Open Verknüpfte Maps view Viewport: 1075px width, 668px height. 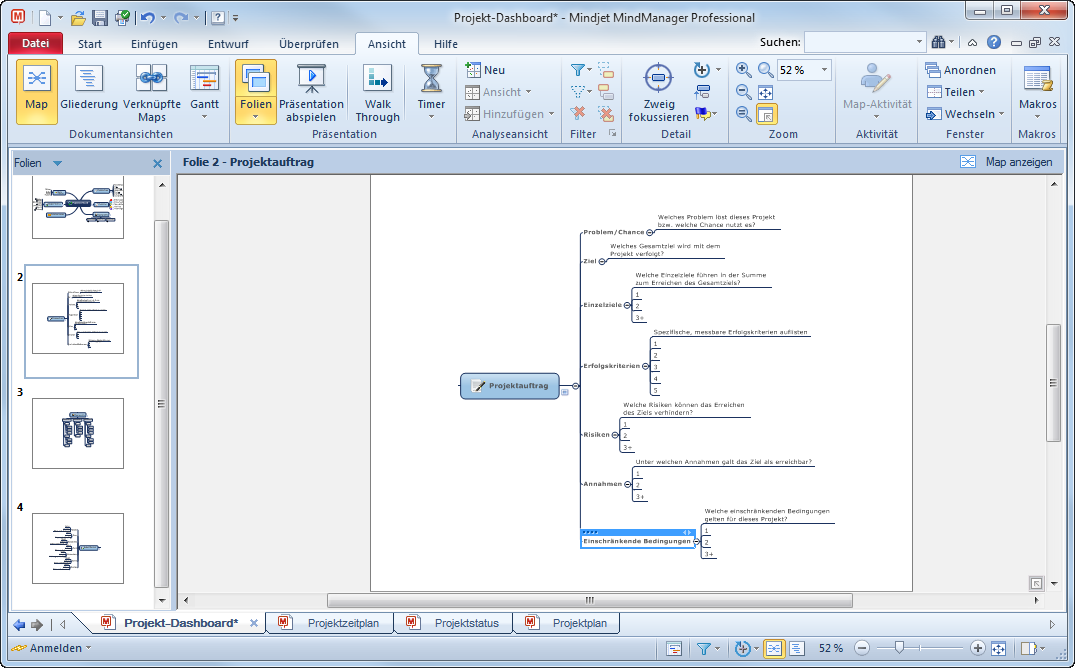[x=152, y=93]
